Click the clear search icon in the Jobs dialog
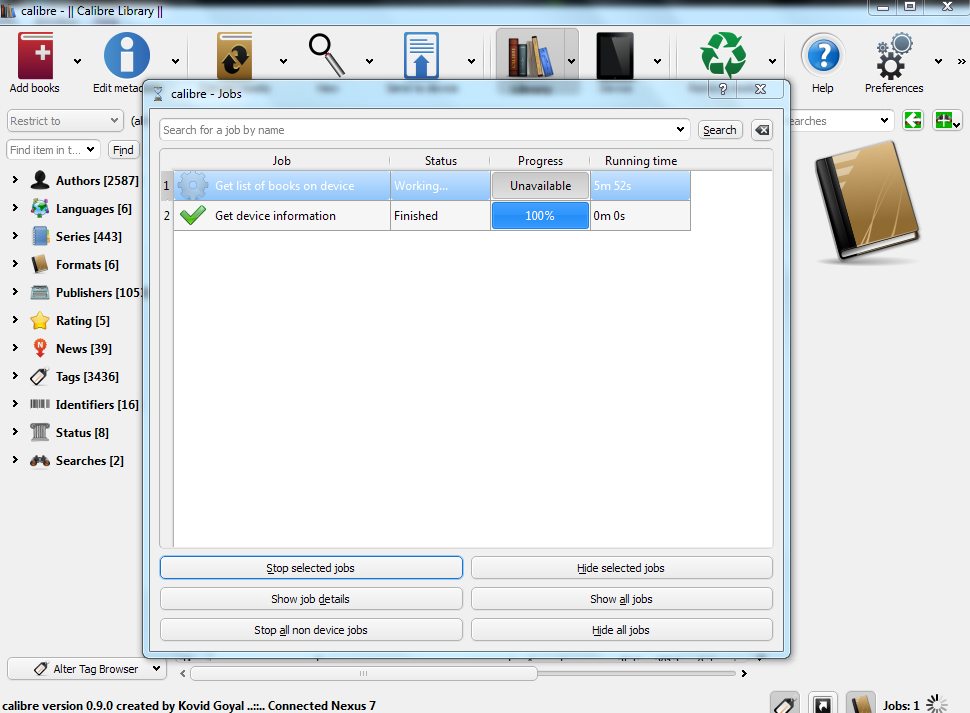Screen dimensions: 970x713 (762, 130)
